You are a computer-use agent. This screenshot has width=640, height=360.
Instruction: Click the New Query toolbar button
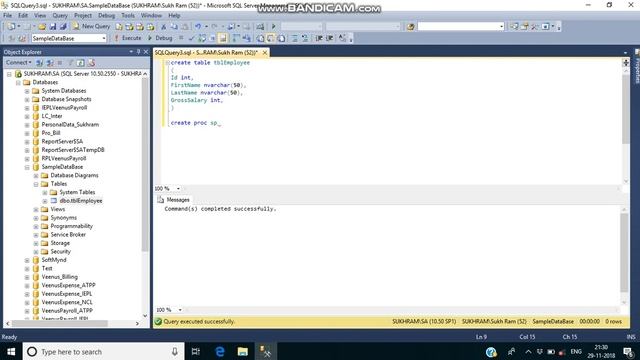(x=91, y=26)
